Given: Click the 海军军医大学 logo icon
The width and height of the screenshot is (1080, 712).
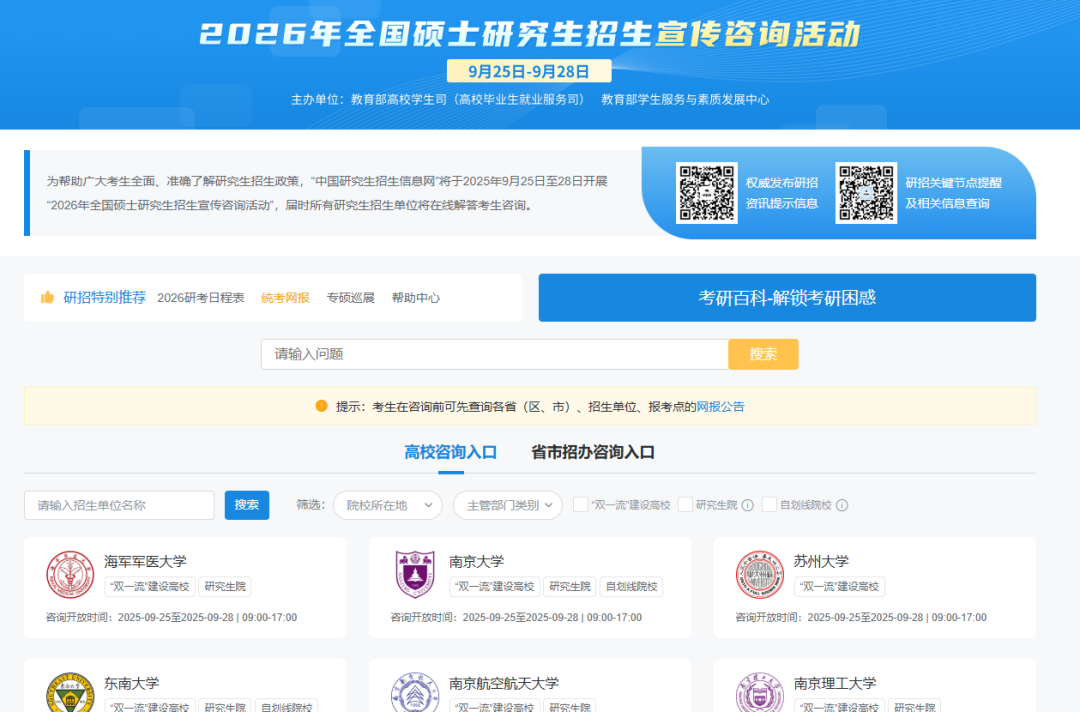Looking at the screenshot, I should [x=70, y=575].
